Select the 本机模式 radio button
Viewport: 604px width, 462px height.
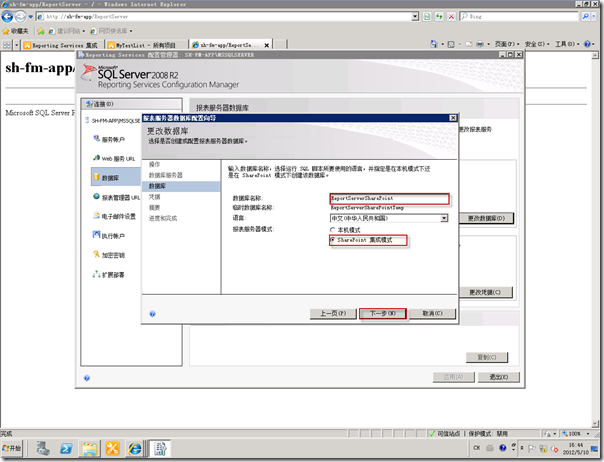click(x=332, y=230)
